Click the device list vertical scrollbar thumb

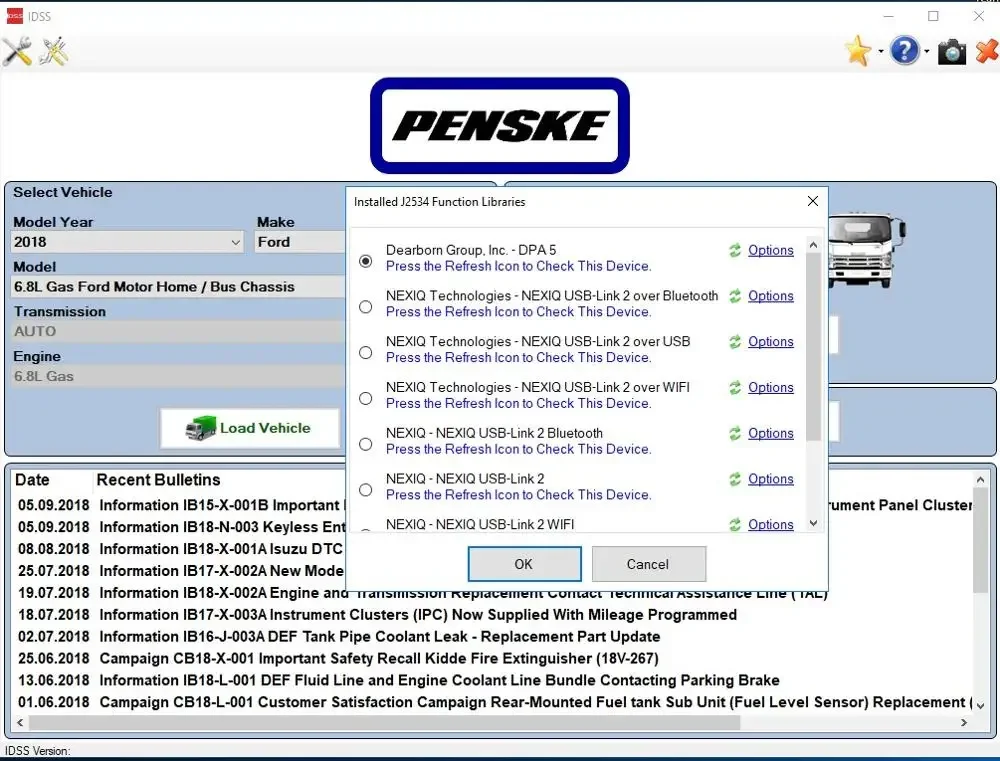[x=813, y=347]
